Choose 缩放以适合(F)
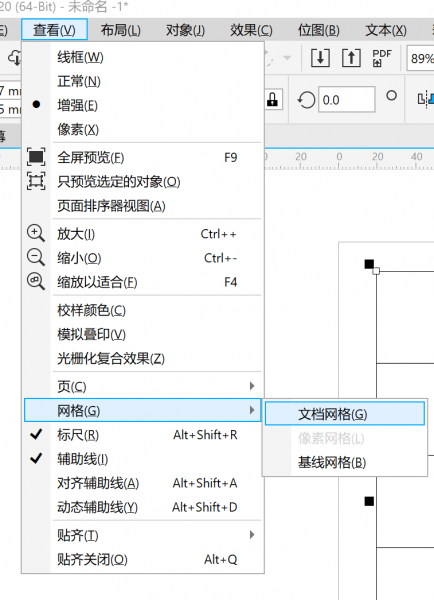 point(143,282)
